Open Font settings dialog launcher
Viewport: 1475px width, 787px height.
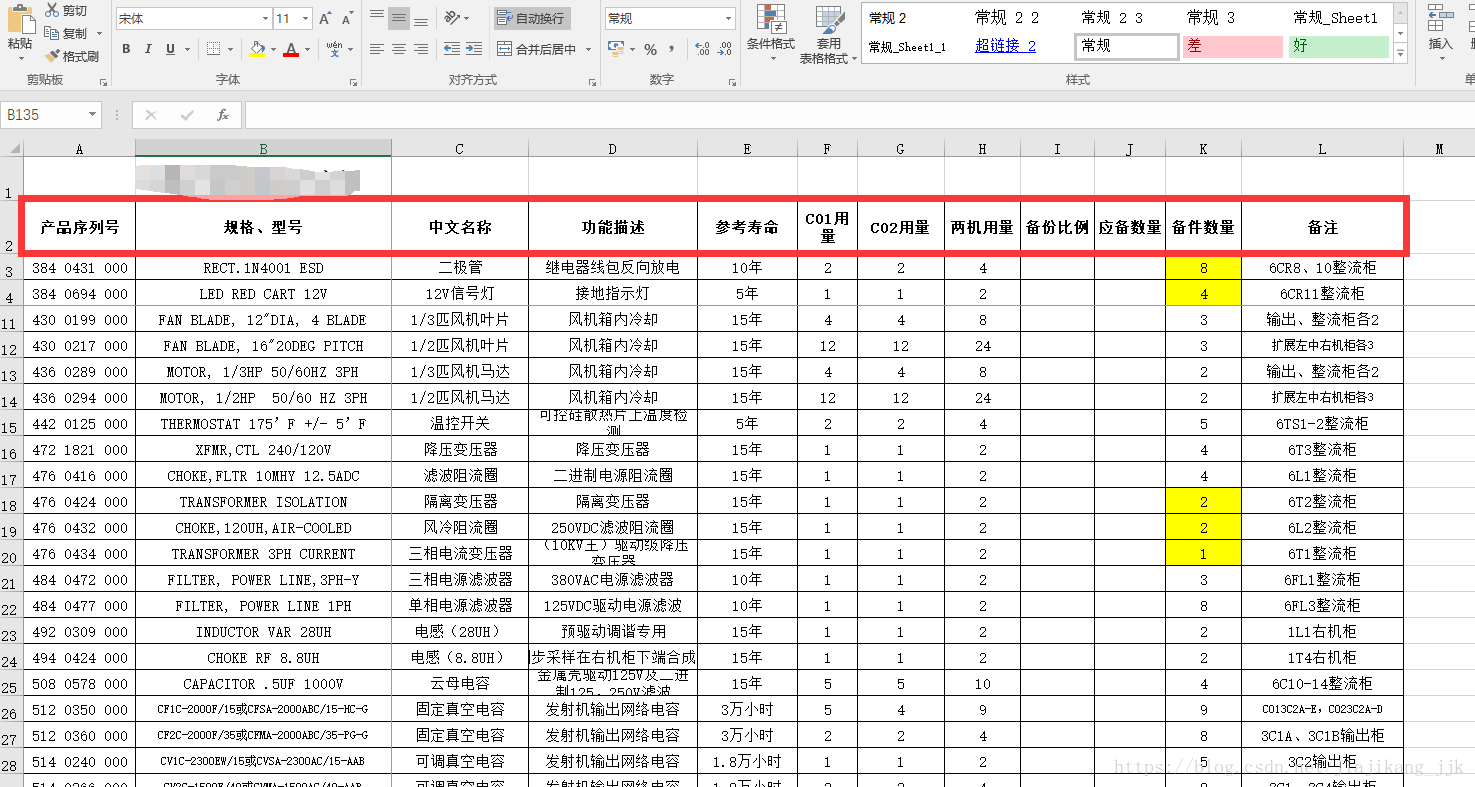pos(353,81)
